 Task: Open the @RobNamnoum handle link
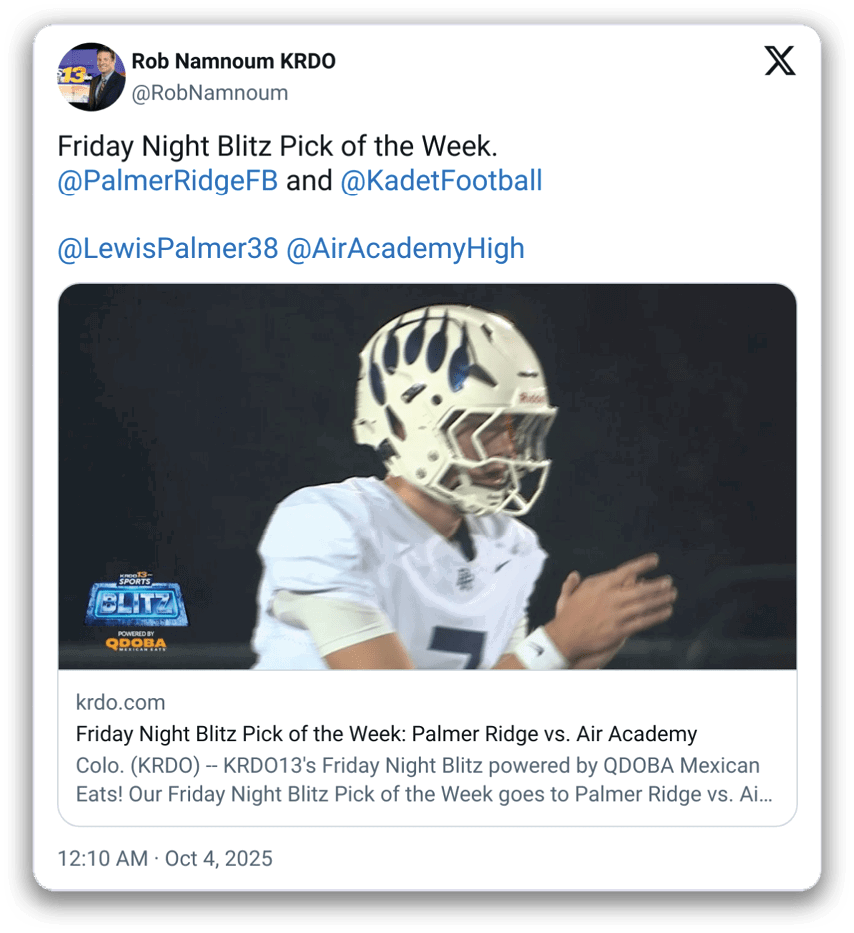[x=209, y=93]
